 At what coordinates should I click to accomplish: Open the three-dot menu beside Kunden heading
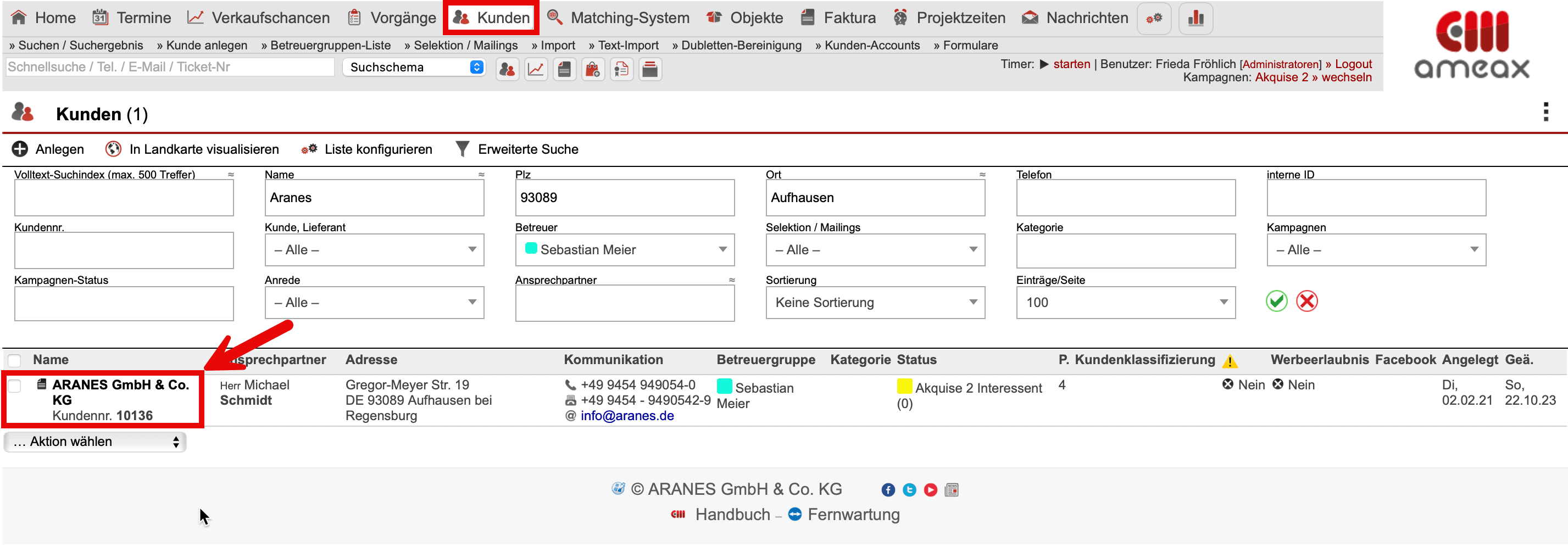coord(1545,112)
